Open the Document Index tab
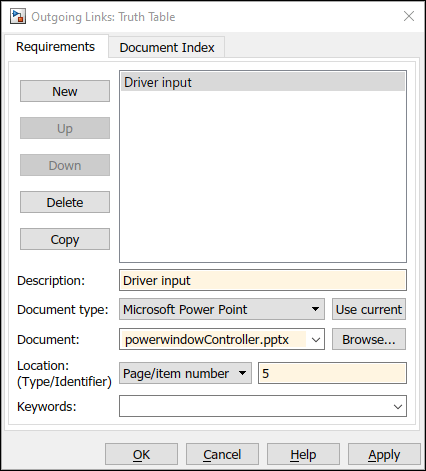 [167, 47]
